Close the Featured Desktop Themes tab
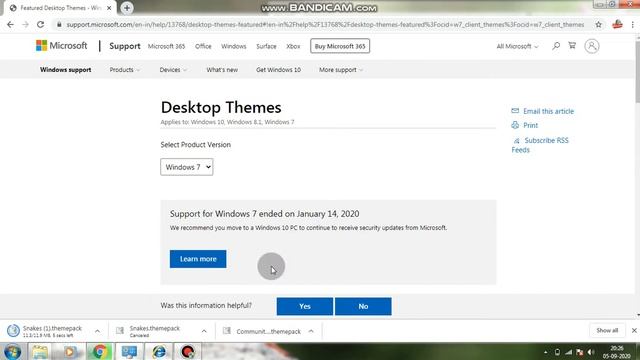640x360 pixels. [x=109, y=8]
